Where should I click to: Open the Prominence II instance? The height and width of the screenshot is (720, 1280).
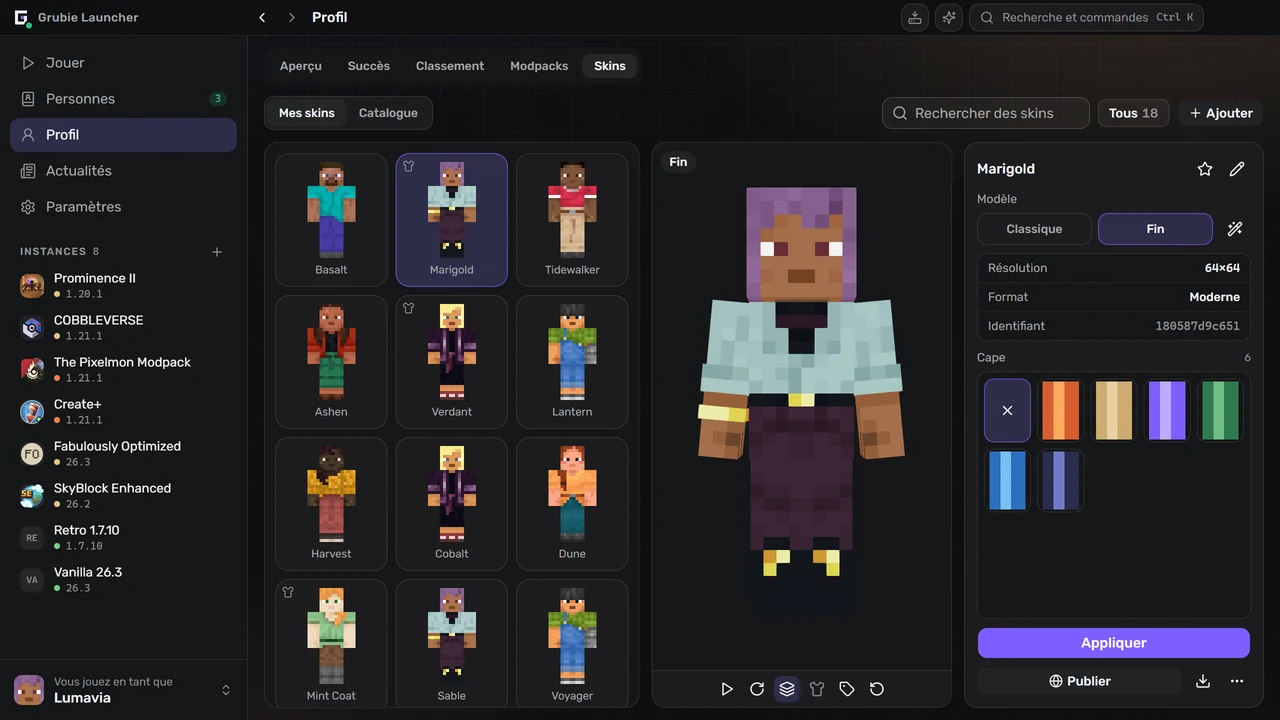pyautogui.click(x=123, y=286)
